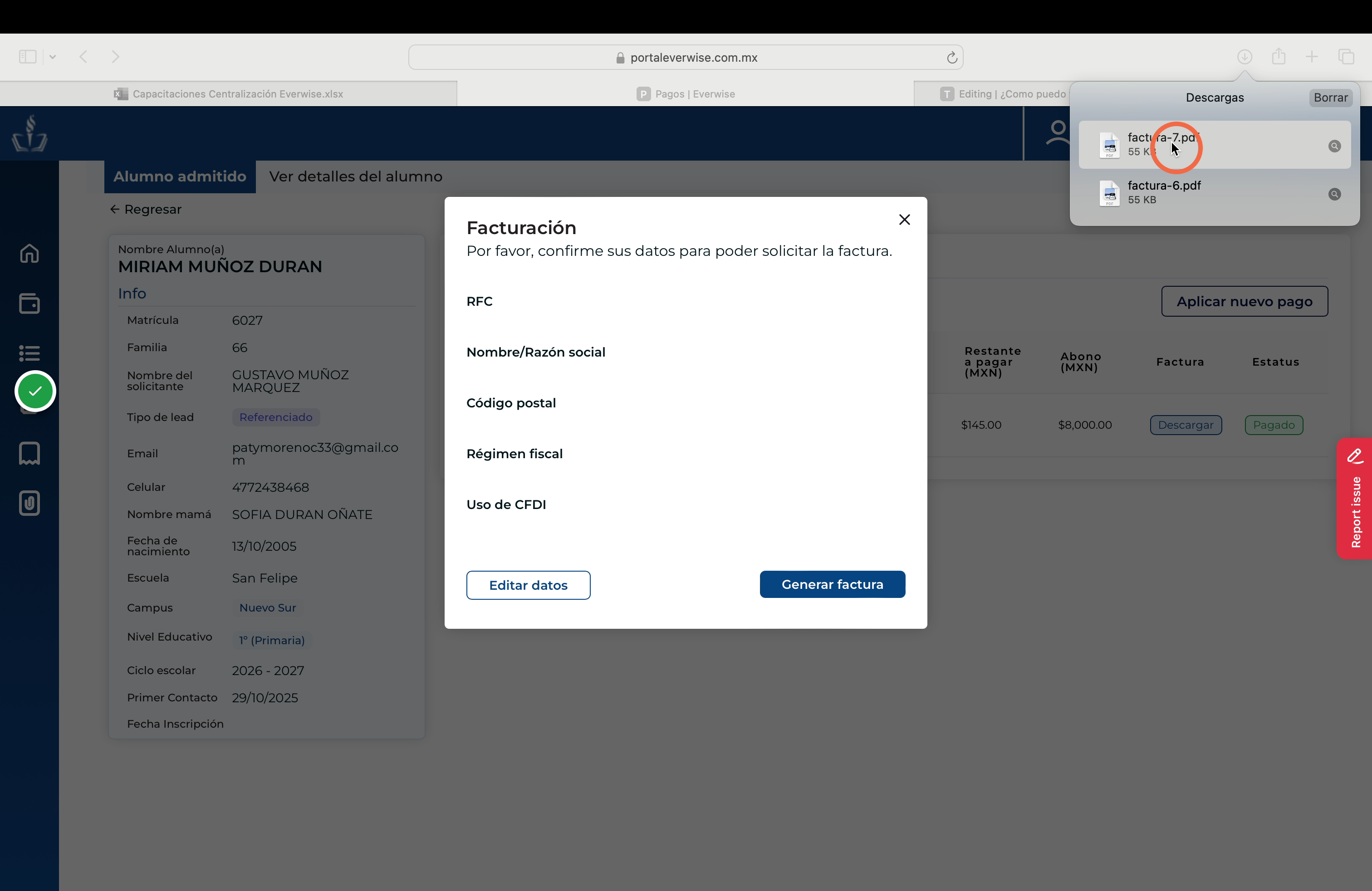1372x891 pixels.
Task: Switch to Editing ¿Como puedo tab
Action: (x=1003, y=94)
